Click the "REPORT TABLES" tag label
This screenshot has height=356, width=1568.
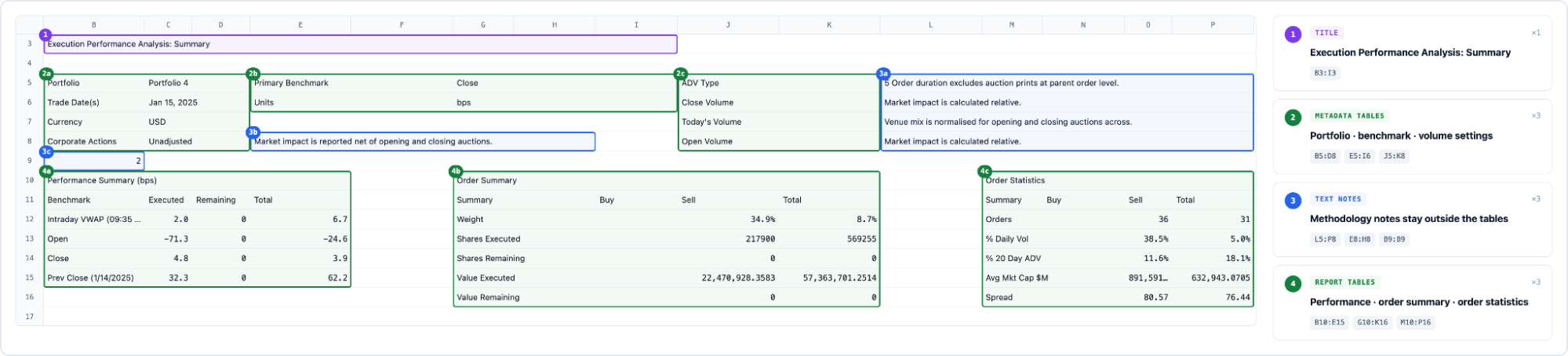[1345, 282]
